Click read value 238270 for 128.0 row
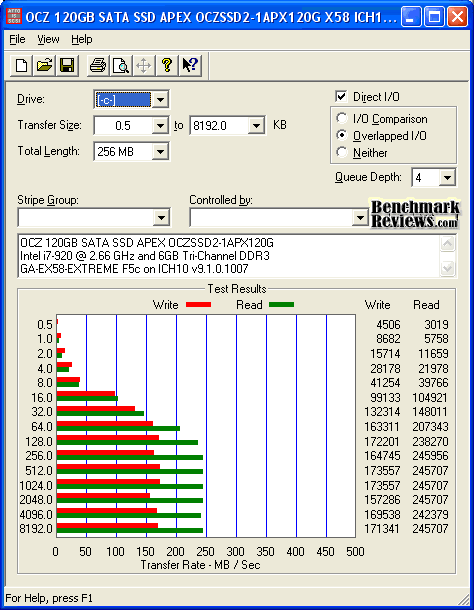 [x=430, y=442]
